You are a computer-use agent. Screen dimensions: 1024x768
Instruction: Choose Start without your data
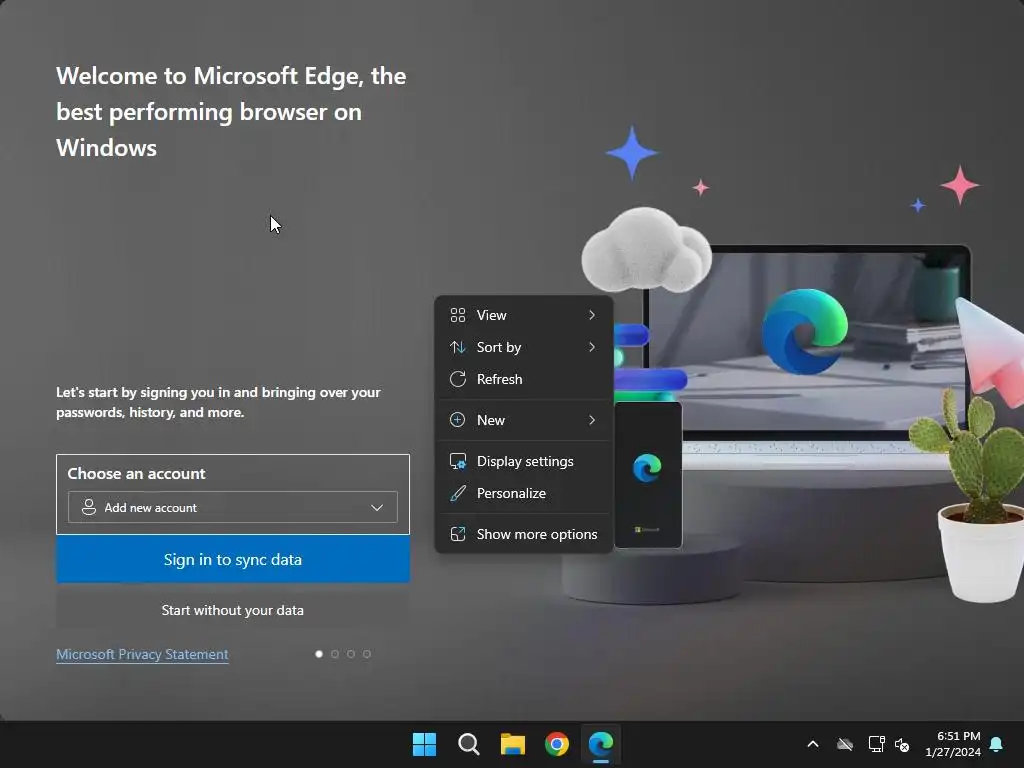click(x=233, y=610)
